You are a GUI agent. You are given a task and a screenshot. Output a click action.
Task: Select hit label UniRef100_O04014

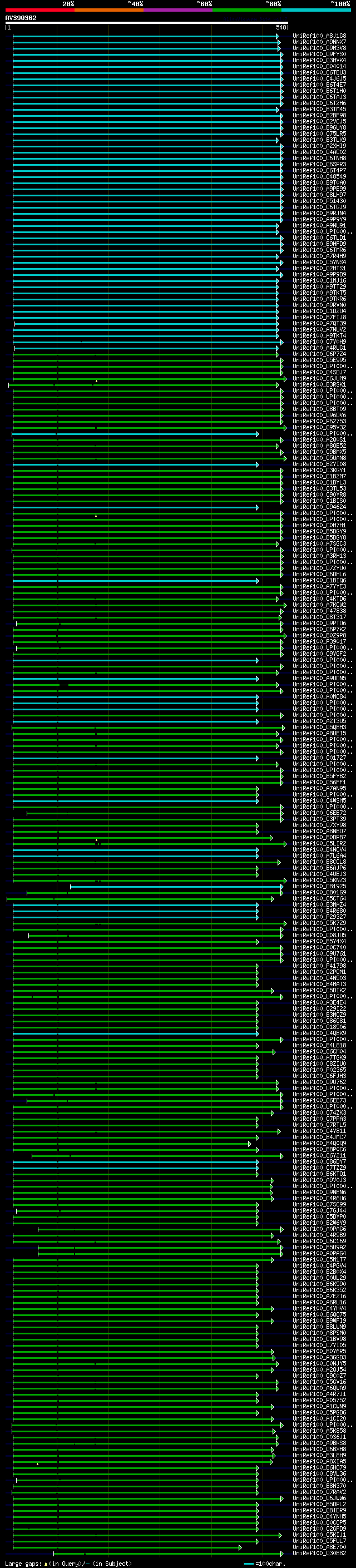[x=319, y=66]
